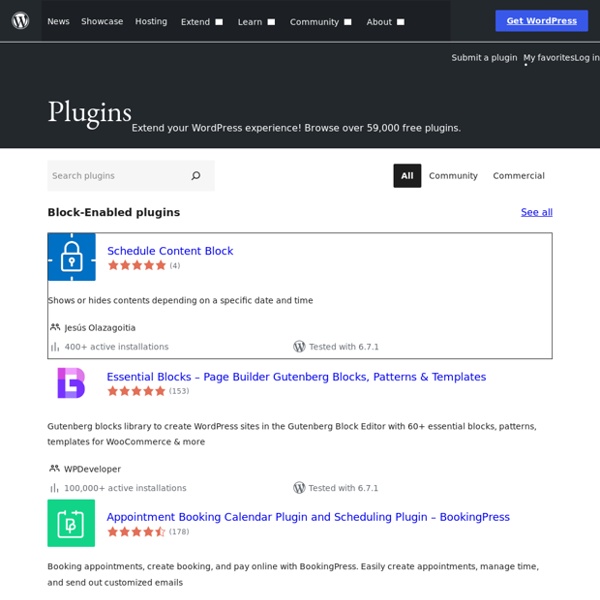The height and width of the screenshot is (600, 600).
Task: Click the BookingPress star rating
Action: pyautogui.click(x=136, y=532)
